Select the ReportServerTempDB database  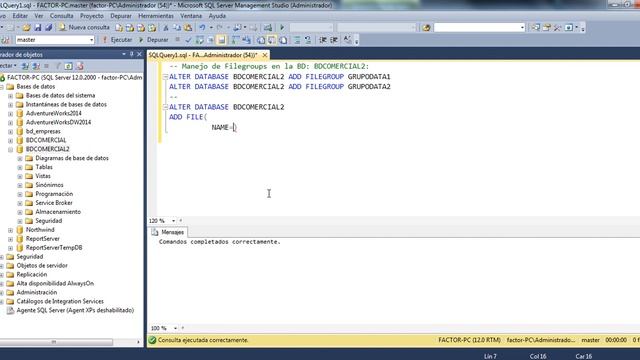(x=54, y=247)
